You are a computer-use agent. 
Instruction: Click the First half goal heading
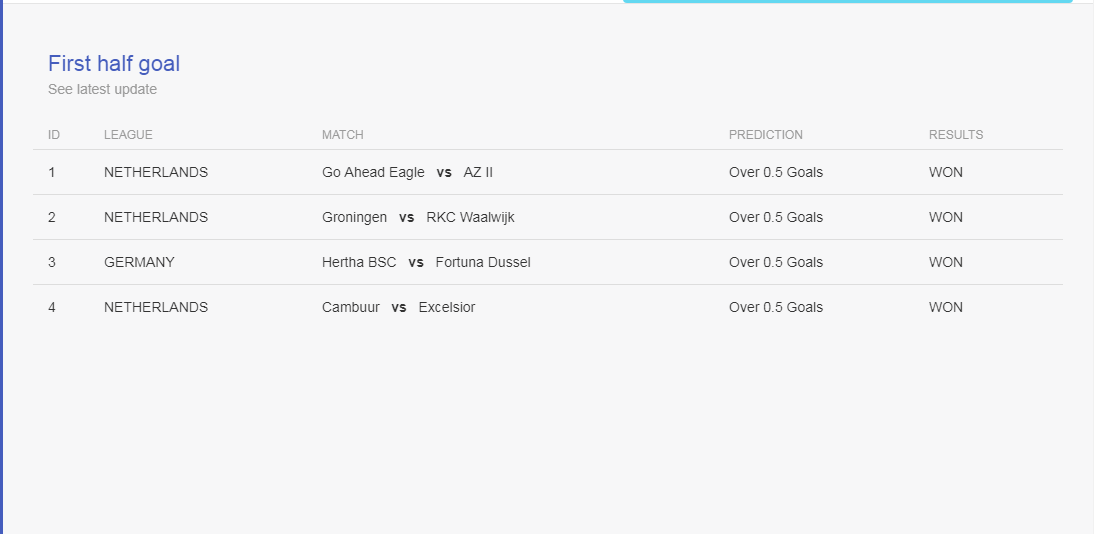tap(114, 64)
